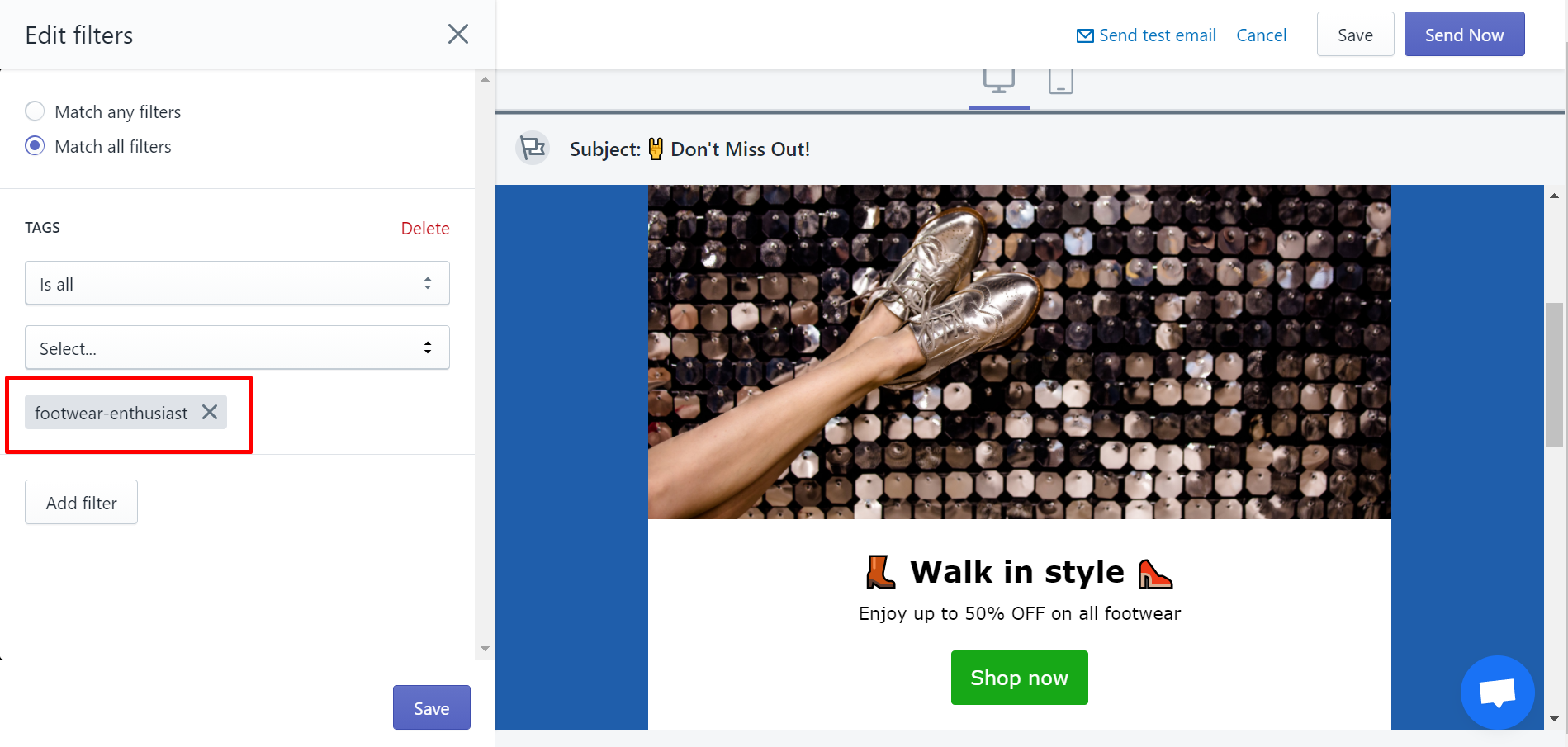
Task: Click the email preview scroll down arrow
Action: [x=1554, y=718]
